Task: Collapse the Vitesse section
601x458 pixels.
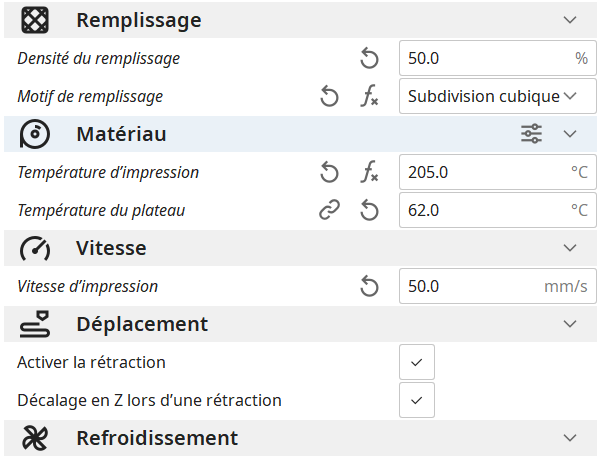Action: tap(570, 248)
